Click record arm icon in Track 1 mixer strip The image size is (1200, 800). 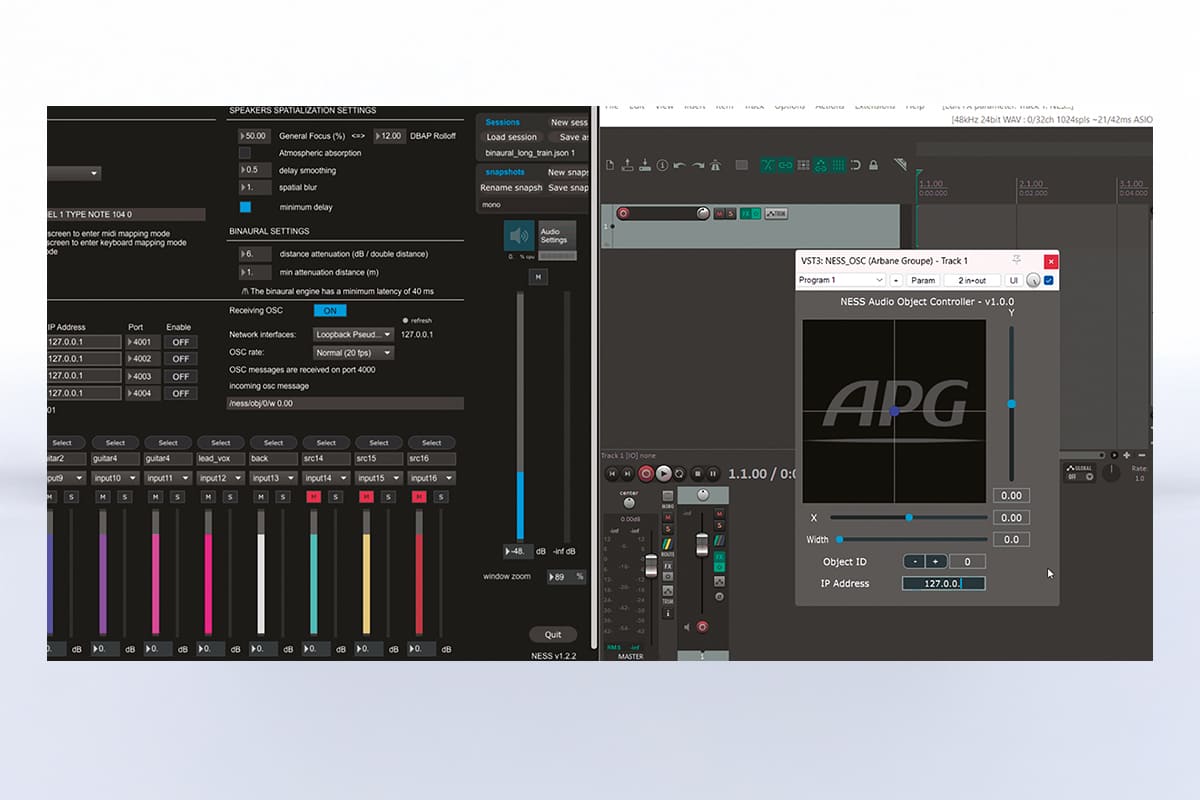coord(702,626)
